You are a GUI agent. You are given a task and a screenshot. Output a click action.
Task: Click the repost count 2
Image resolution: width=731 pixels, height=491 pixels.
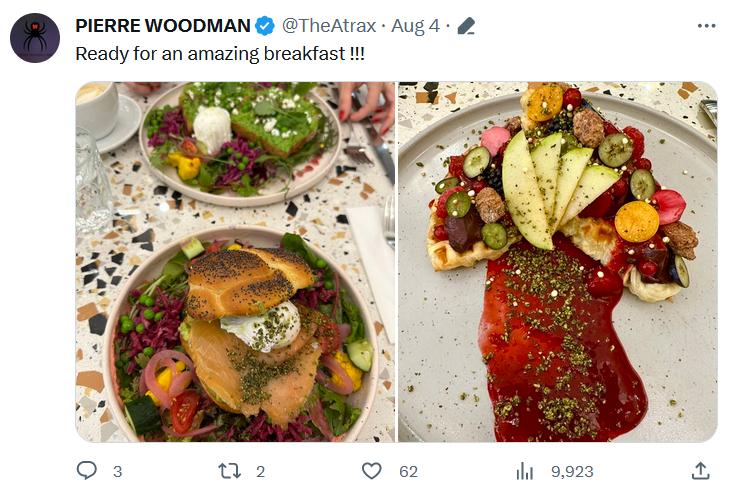(260, 471)
